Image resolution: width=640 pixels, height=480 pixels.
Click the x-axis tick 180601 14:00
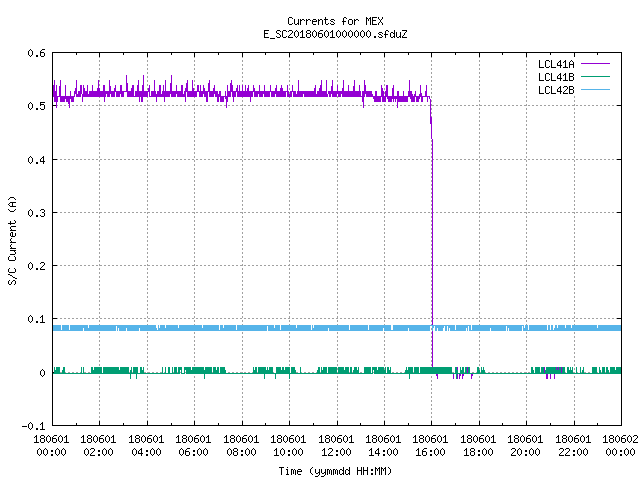383,446
